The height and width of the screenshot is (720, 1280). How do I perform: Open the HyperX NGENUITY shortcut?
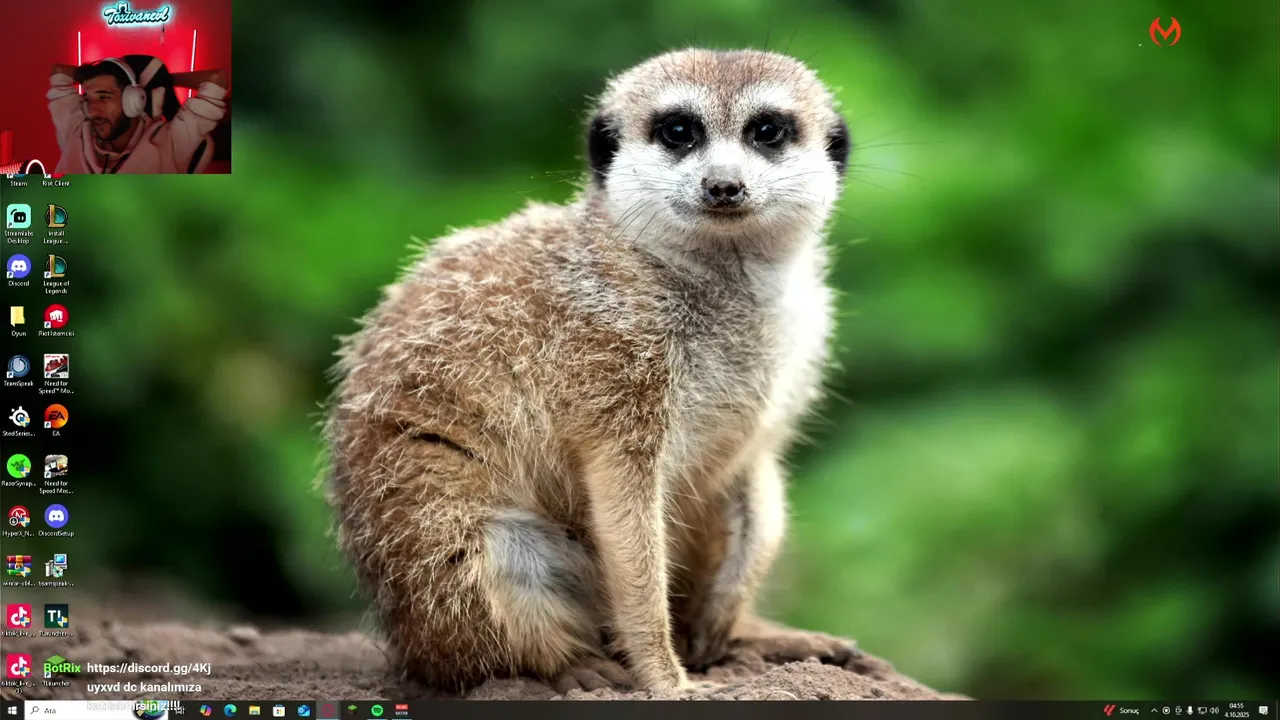click(18, 521)
